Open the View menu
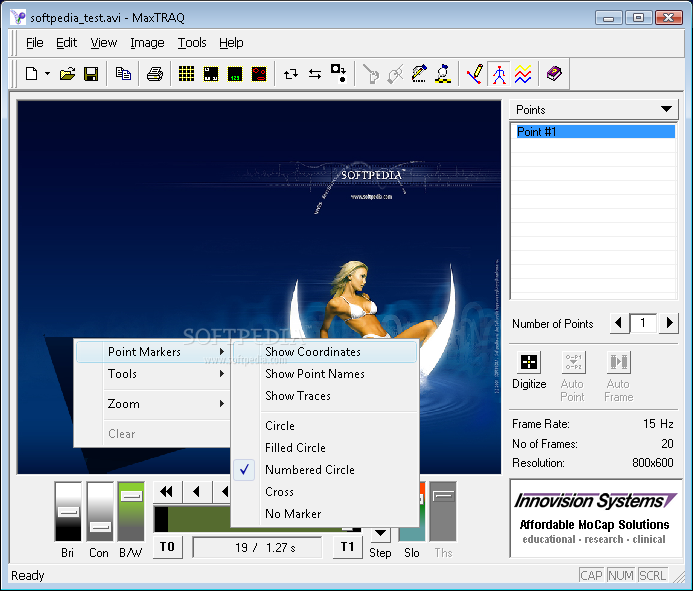This screenshot has height=591, width=693. click(103, 43)
